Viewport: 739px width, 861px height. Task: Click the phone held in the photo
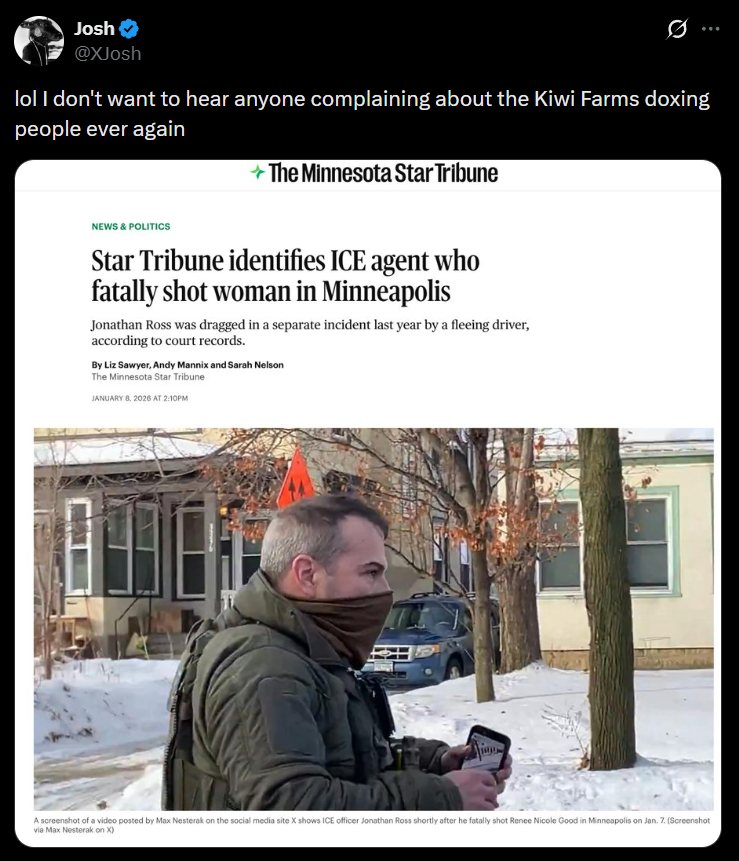(x=486, y=749)
